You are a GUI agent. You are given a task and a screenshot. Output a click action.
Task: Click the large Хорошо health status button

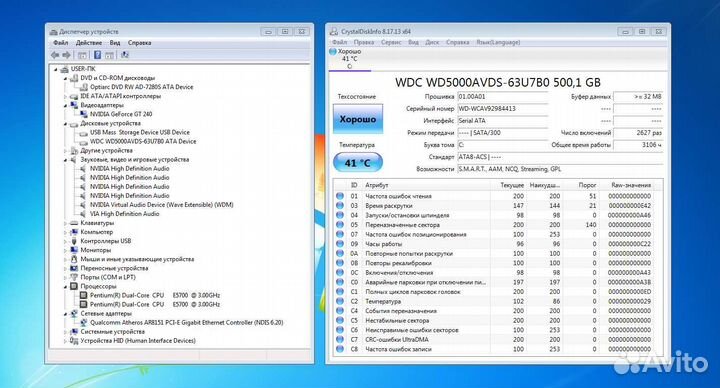pos(358,119)
